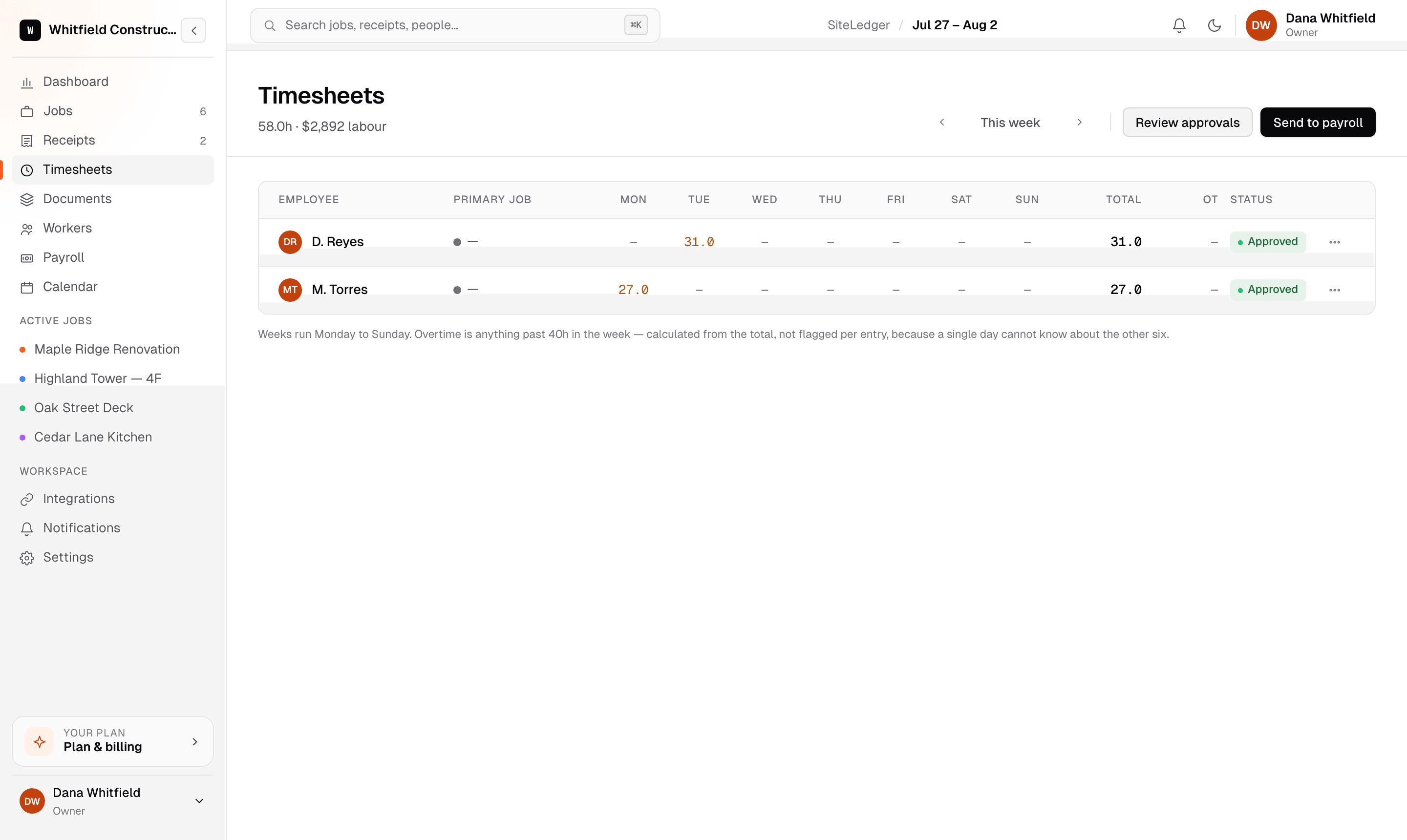The width and height of the screenshot is (1407, 840).
Task: Open Dana Whitfield profile in top bar
Action: [1310, 25]
